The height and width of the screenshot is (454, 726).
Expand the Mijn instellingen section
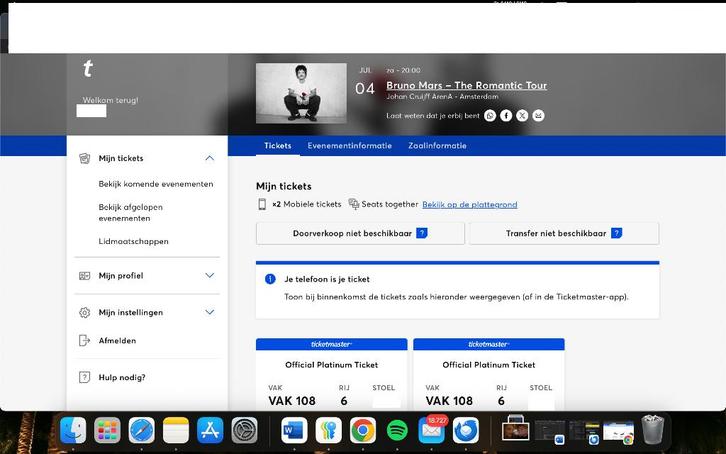[209, 312]
